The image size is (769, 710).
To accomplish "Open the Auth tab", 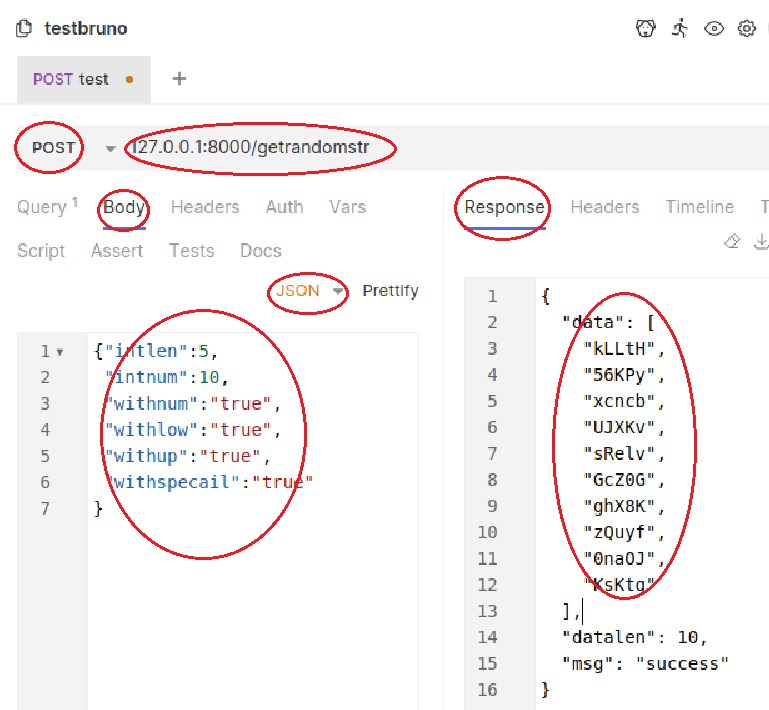I will point(284,207).
